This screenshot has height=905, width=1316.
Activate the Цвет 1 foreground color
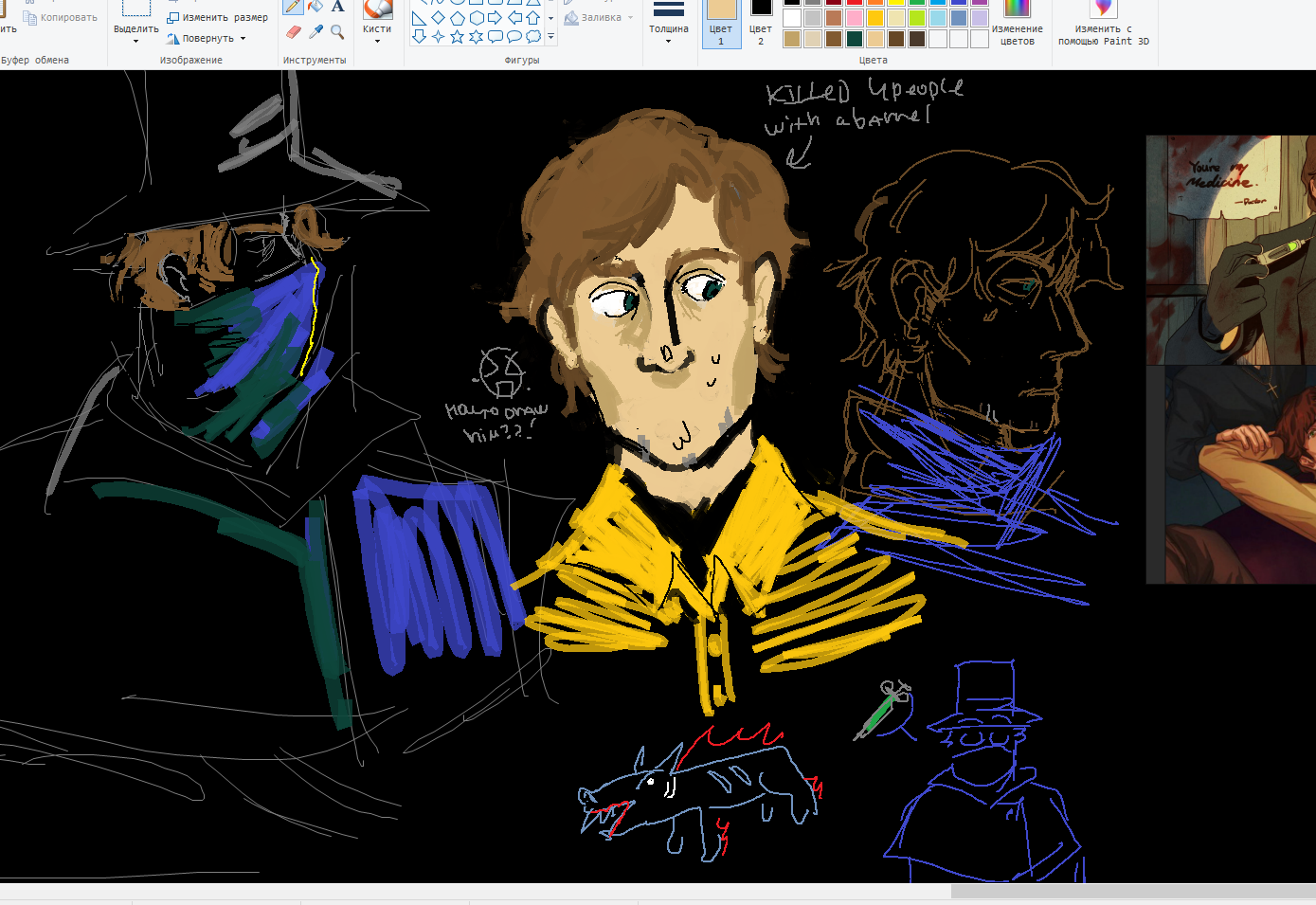[721, 23]
